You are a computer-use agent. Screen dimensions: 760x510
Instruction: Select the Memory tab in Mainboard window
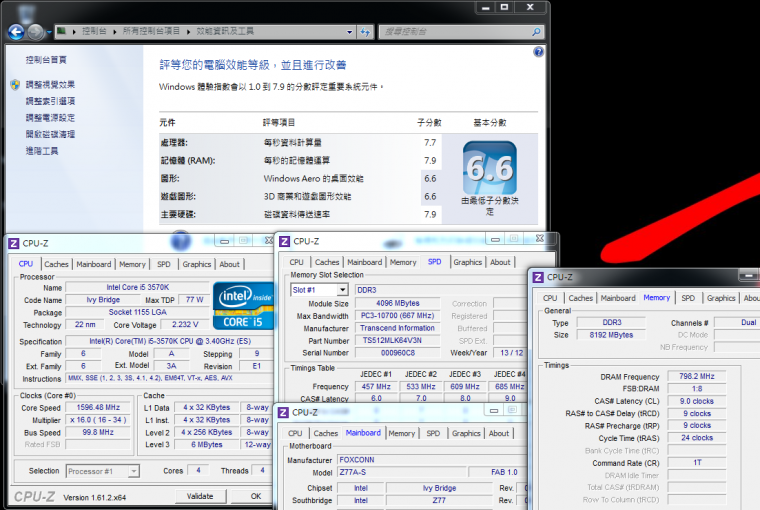402,433
